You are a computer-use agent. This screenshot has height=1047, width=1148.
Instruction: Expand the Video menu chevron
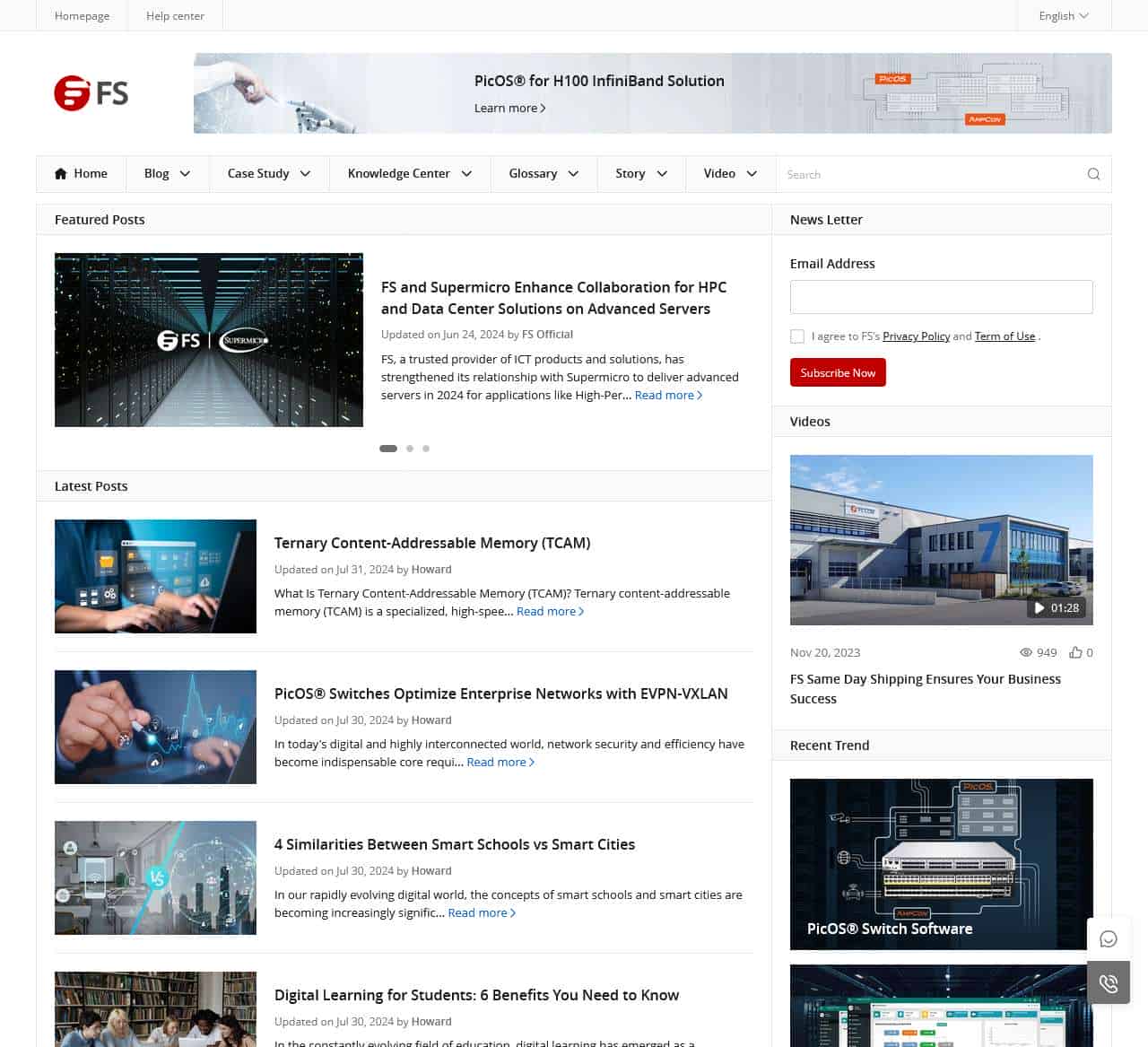[752, 174]
